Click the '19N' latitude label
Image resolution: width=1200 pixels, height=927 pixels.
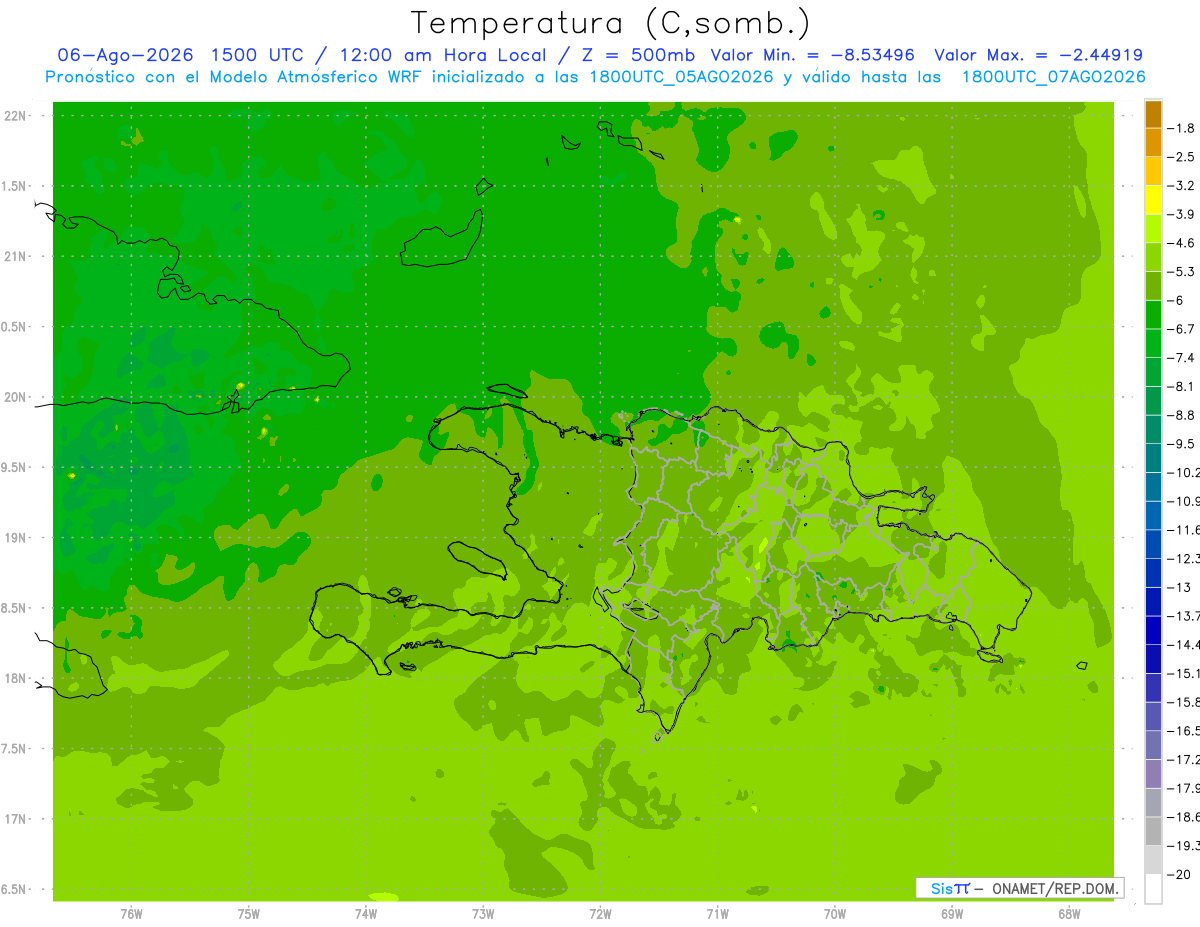click(x=17, y=538)
